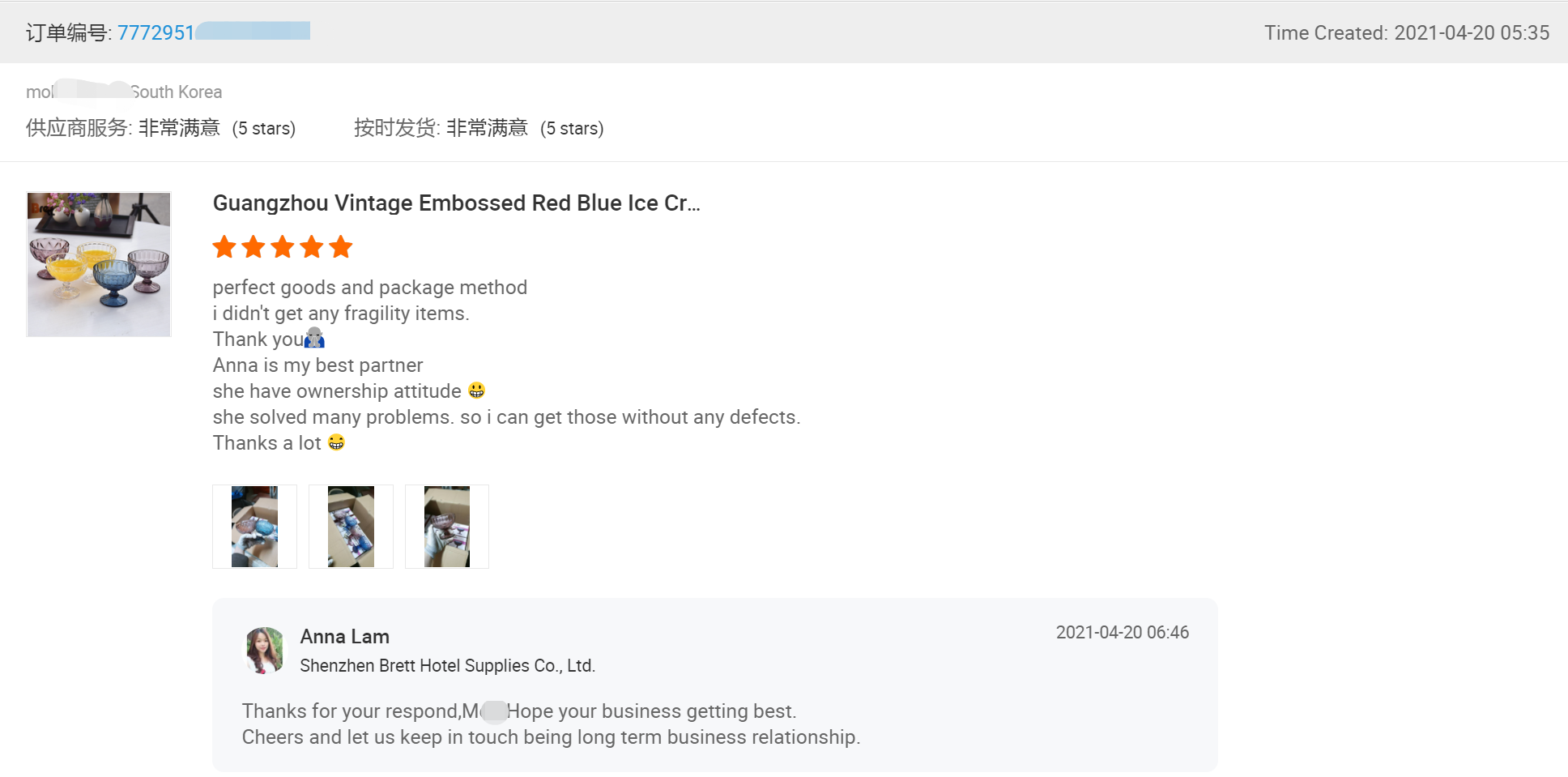Click the first orange rating star
The height and width of the screenshot is (777, 1568).
tap(224, 247)
